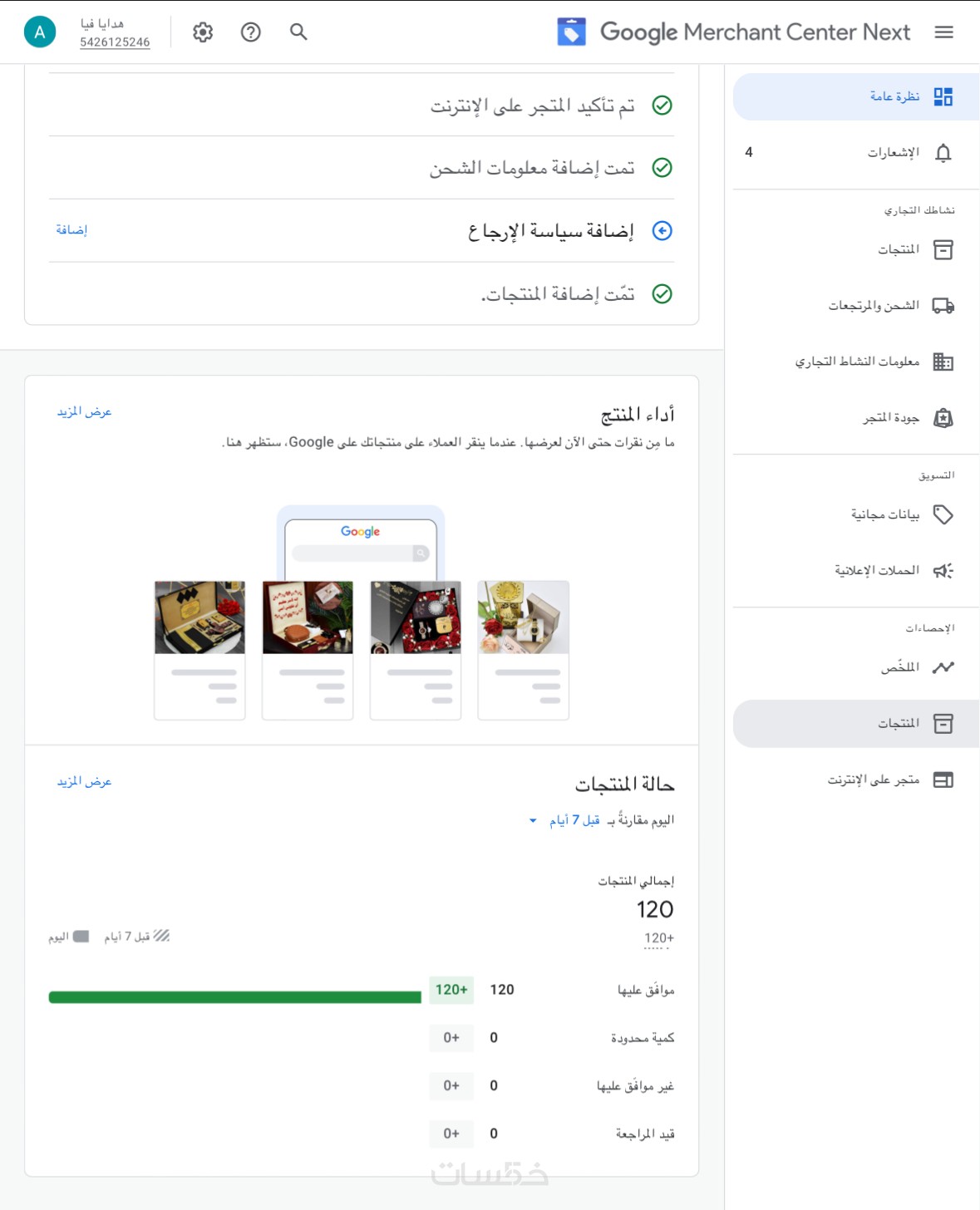Click the shipping info completed checkmark
The width and height of the screenshot is (980, 1210).
click(x=662, y=168)
